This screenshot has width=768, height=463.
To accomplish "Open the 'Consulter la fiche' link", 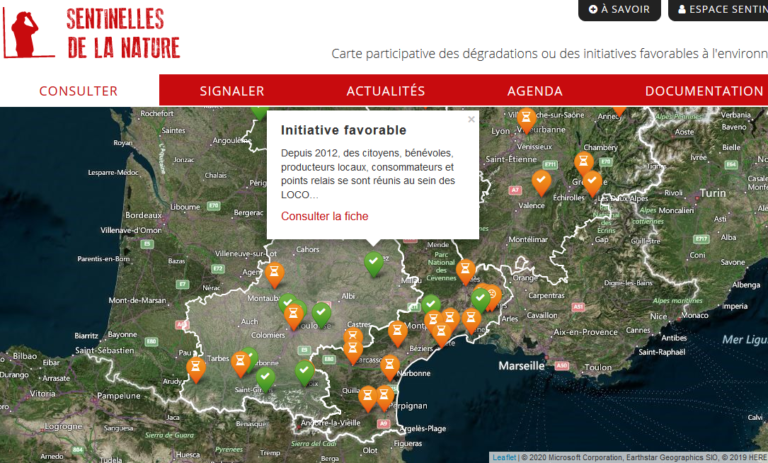I will pos(324,216).
